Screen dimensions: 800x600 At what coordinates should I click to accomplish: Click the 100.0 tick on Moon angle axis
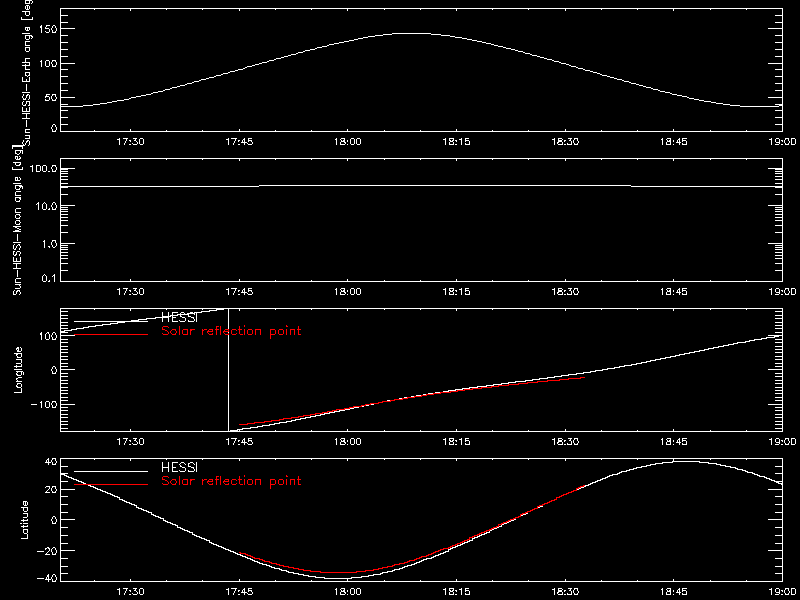(43, 169)
